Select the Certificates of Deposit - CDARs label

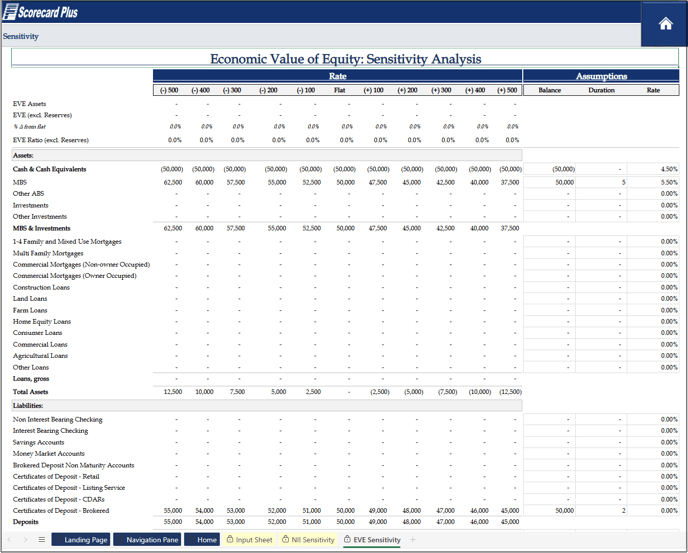pos(59,499)
